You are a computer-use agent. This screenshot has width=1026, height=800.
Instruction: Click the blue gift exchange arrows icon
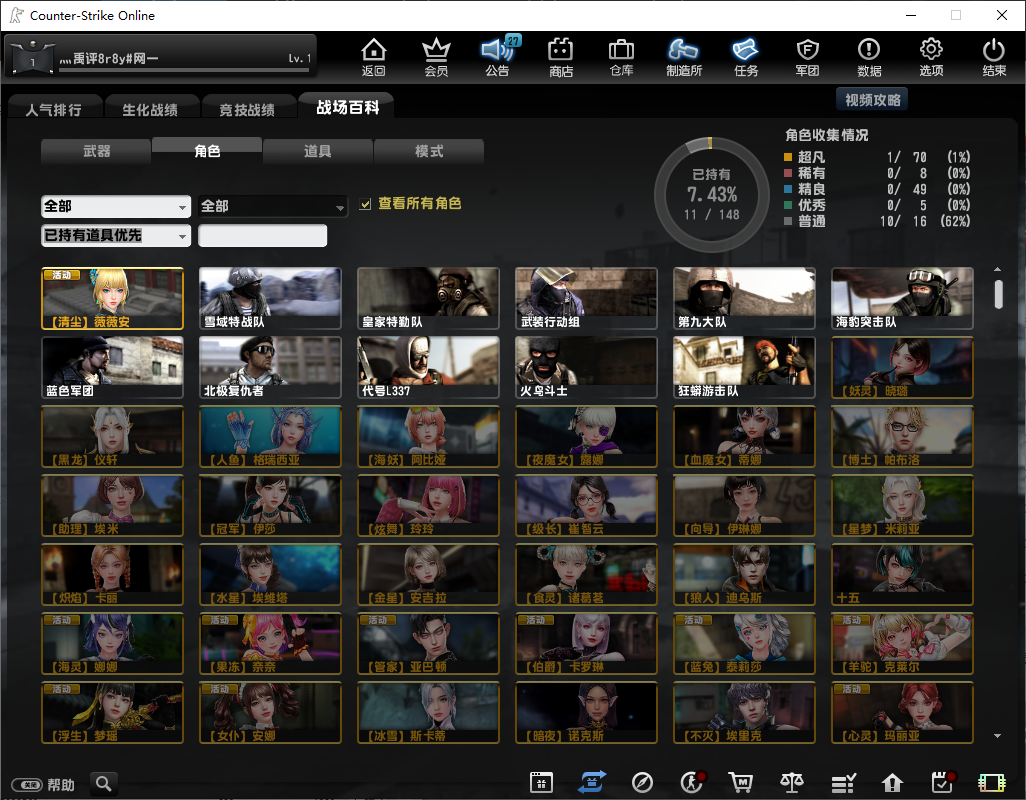pos(592,782)
